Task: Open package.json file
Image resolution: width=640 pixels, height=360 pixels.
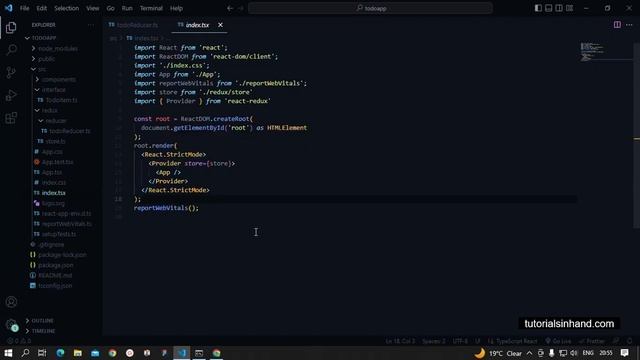Action: (56, 265)
